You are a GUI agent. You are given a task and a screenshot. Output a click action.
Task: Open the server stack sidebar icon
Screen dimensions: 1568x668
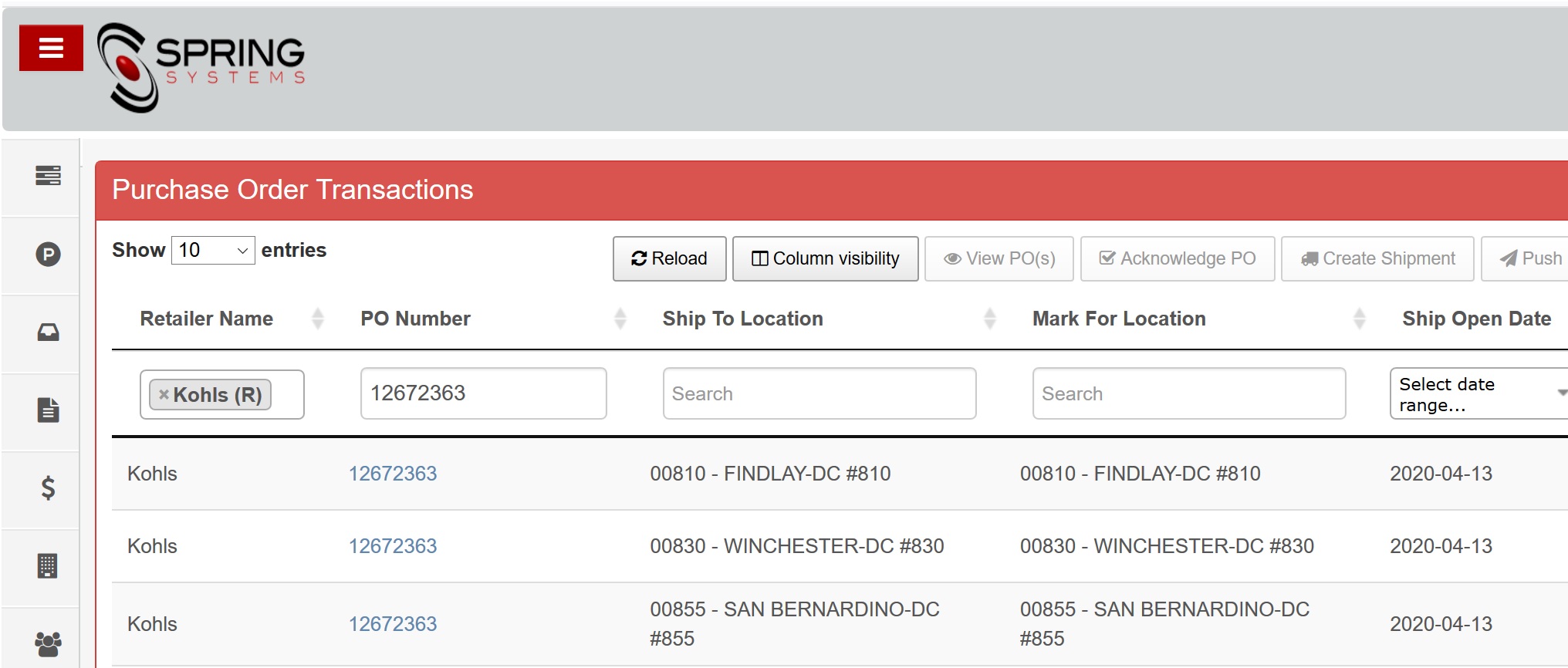pos(48,176)
